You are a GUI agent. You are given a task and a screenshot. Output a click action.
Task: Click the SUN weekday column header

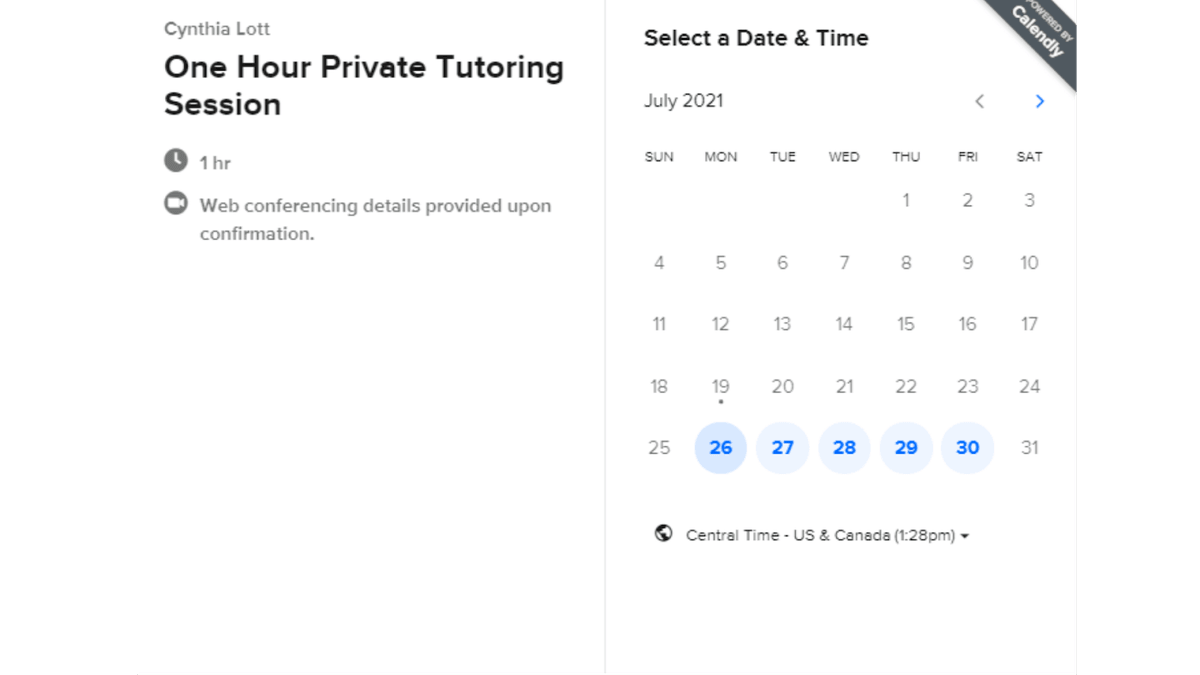click(659, 156)
